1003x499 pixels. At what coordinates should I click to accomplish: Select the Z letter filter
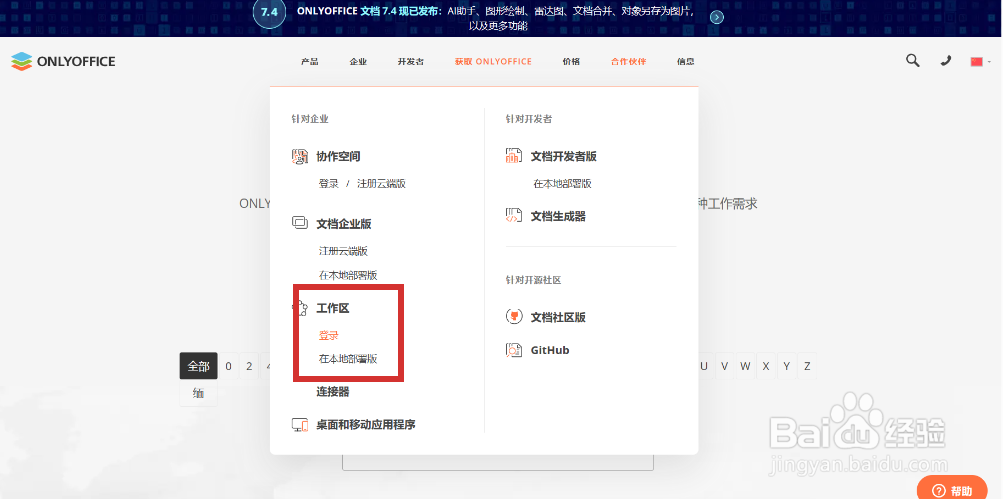(807, 366)
